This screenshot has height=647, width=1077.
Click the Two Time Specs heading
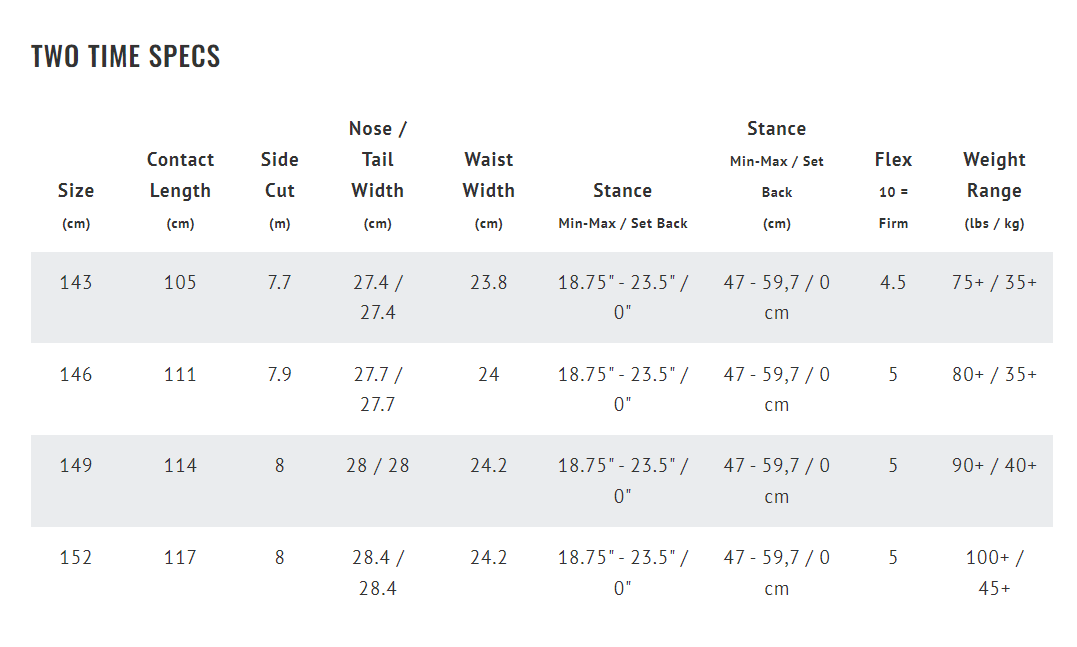(126, 56)
